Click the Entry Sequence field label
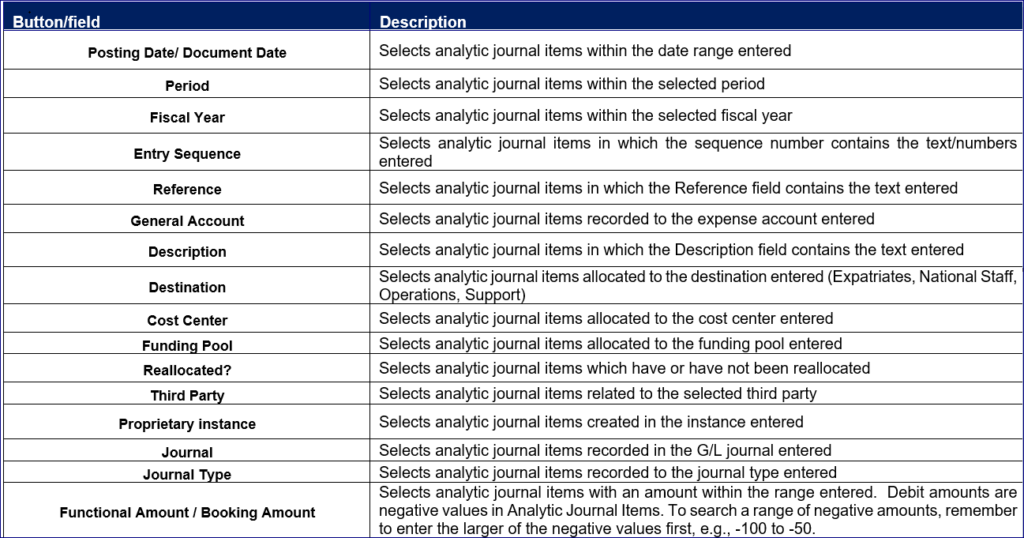Viewport: 1024px width, 538px height. 187,154
